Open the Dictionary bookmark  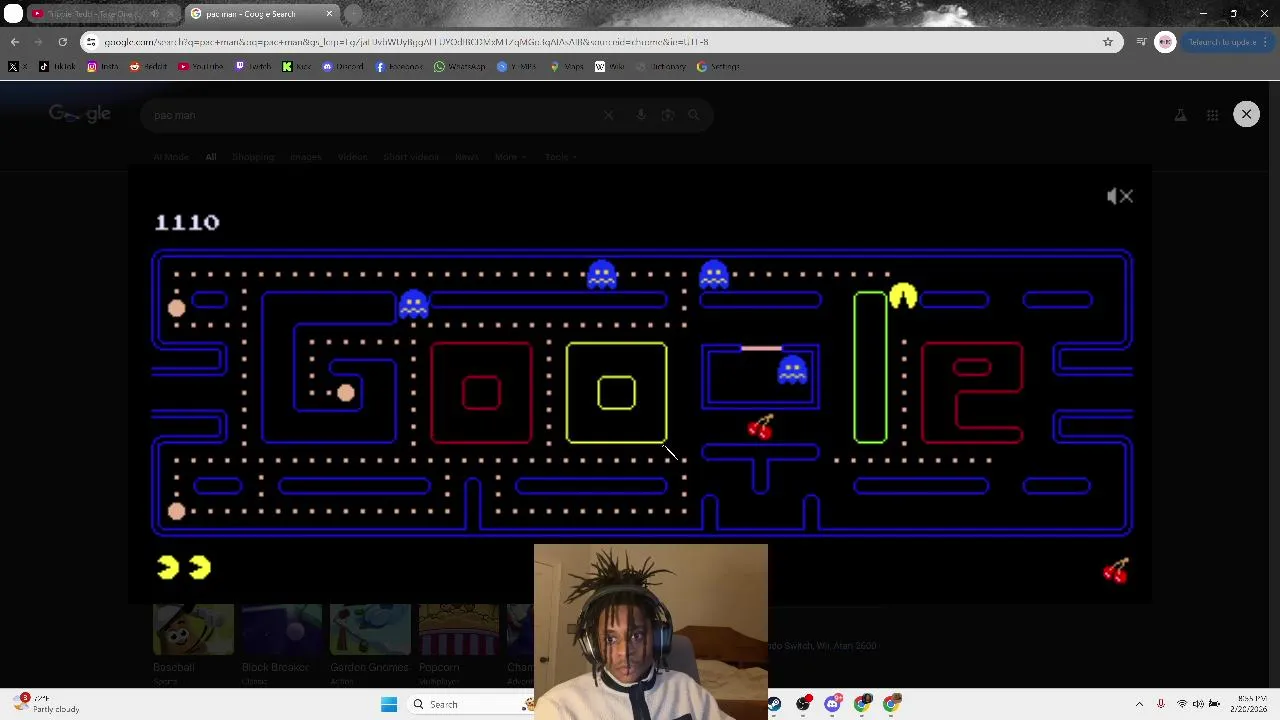tap(663, 67)
